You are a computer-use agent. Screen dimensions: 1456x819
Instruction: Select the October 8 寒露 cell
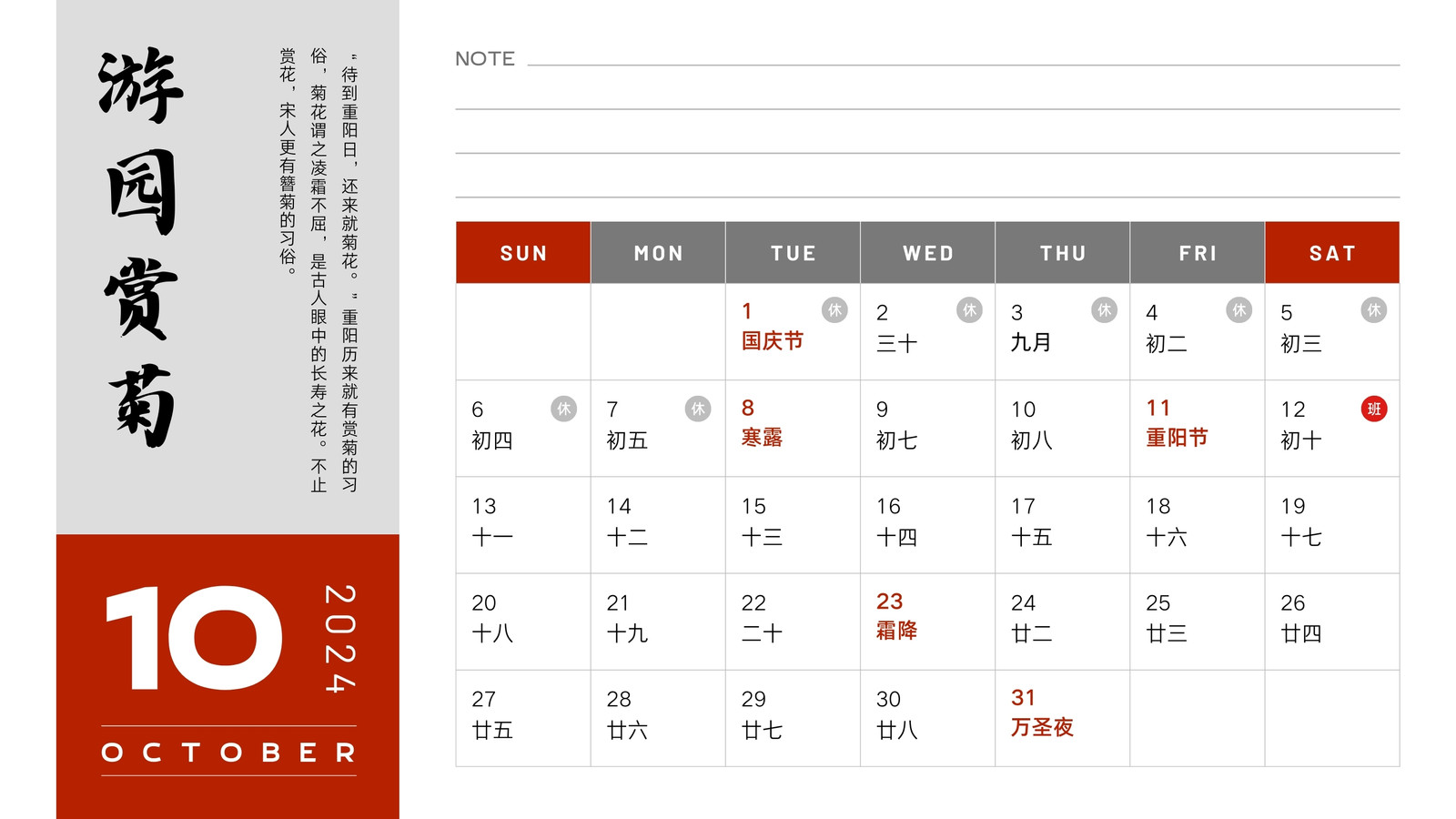point(794,429)
